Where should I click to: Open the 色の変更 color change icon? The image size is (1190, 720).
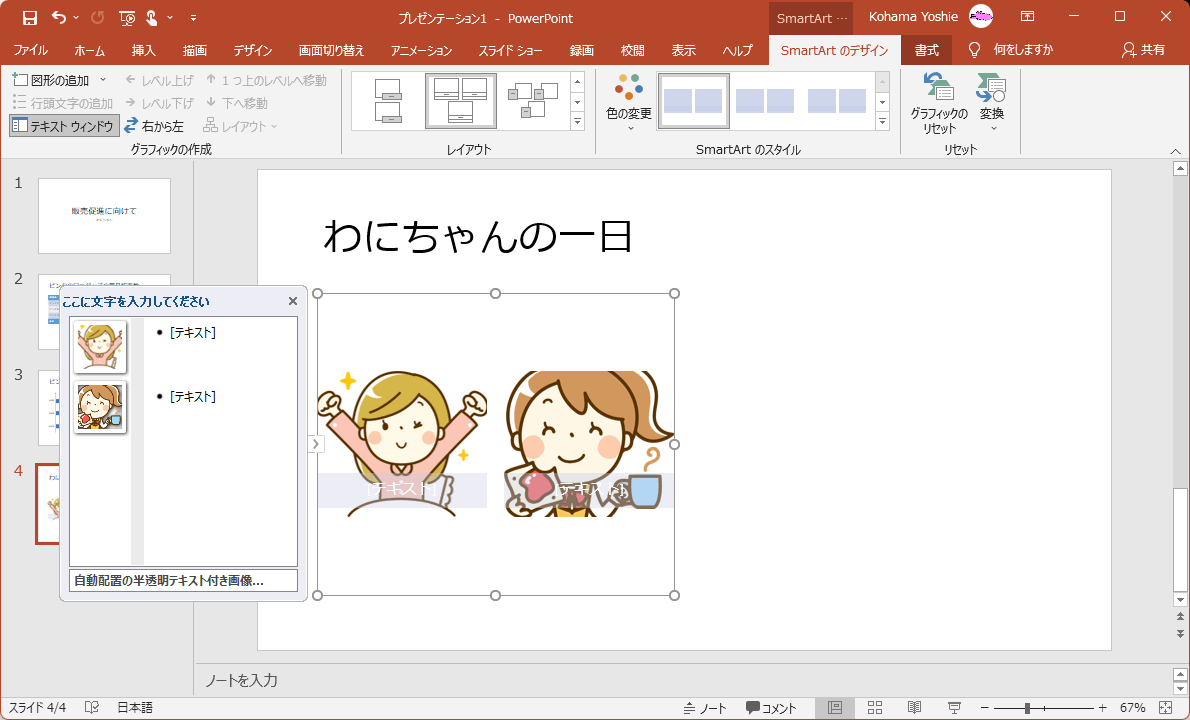(628, 89)
